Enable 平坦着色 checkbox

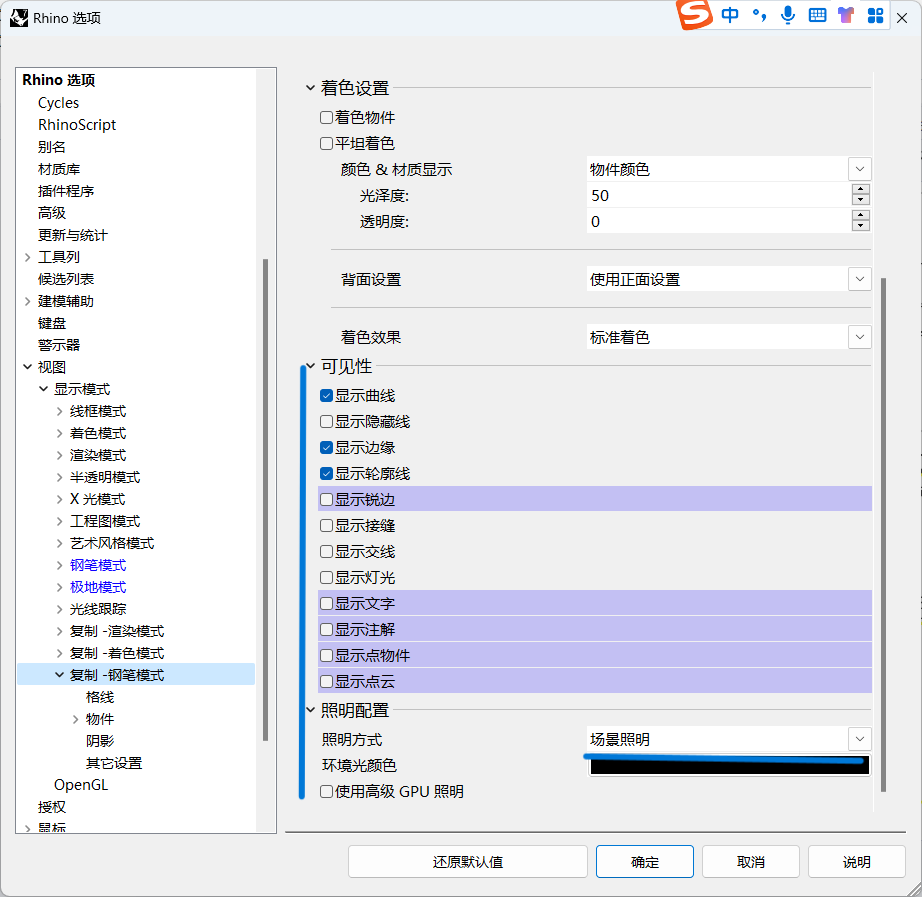pyautogui.click(x=326, y=144)
